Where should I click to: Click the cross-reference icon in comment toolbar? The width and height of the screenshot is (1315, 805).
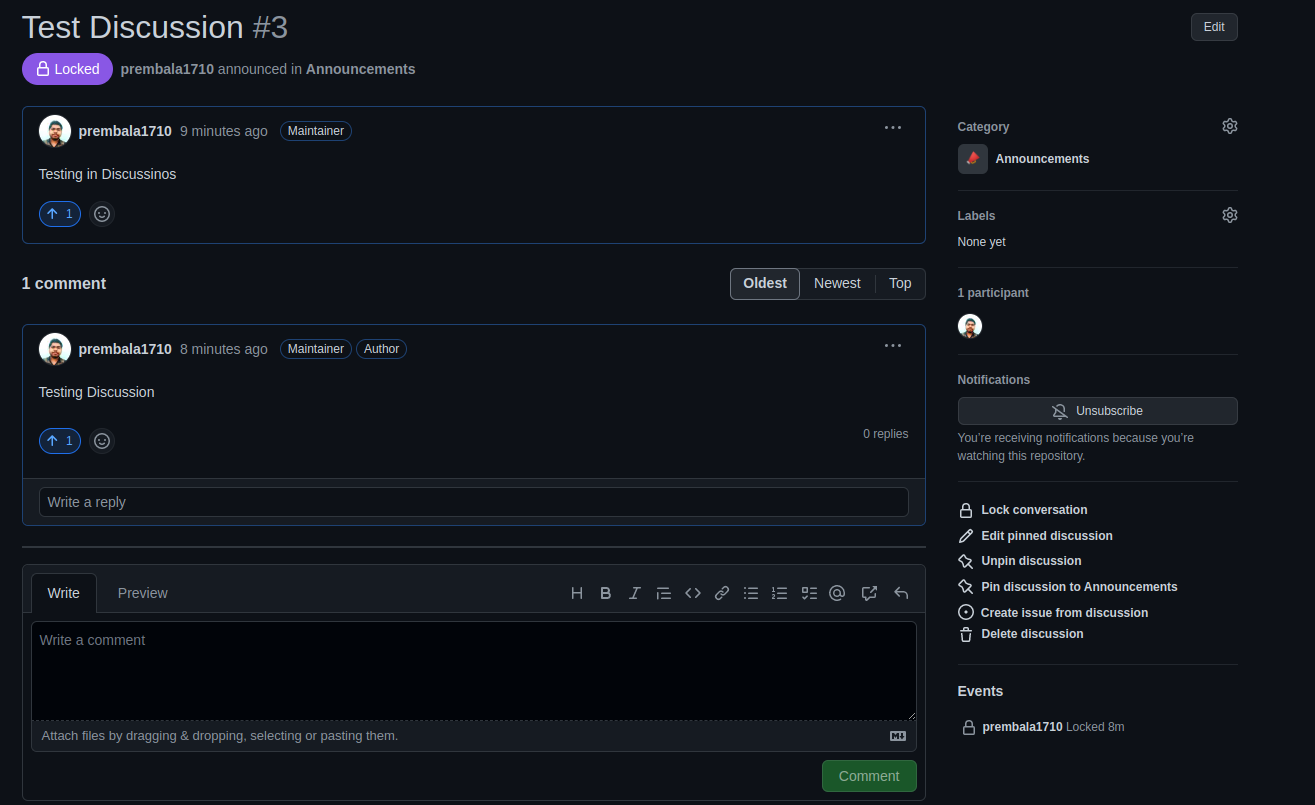tap(869, 593)
